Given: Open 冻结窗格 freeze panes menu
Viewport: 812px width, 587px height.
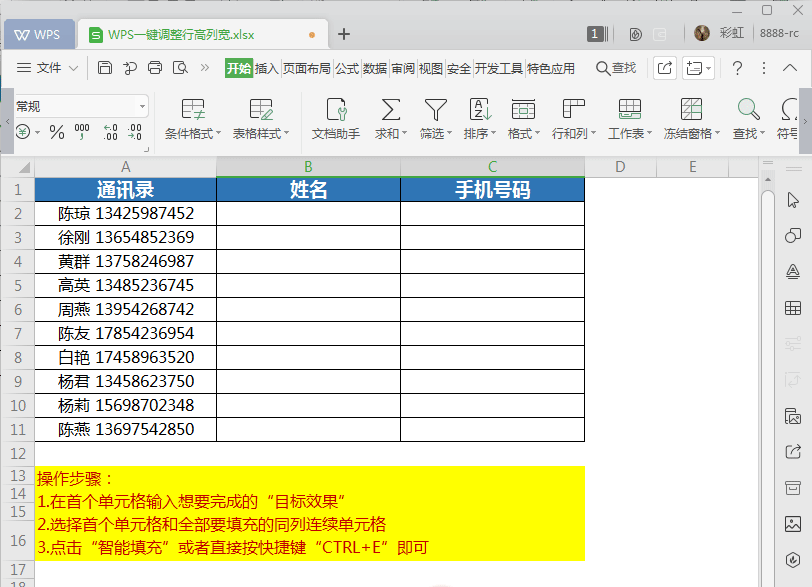Looking at the screenshot, I should coord(692,119).
